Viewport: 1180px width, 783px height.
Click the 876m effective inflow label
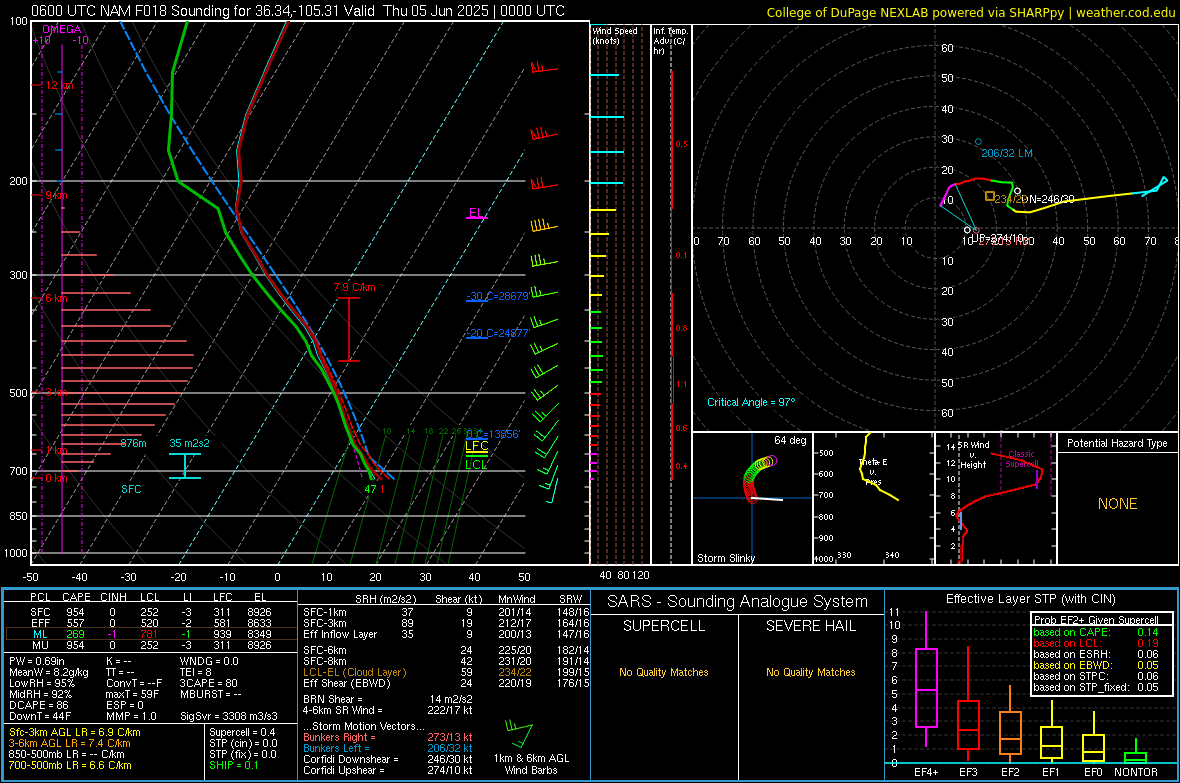click(133, 443)
